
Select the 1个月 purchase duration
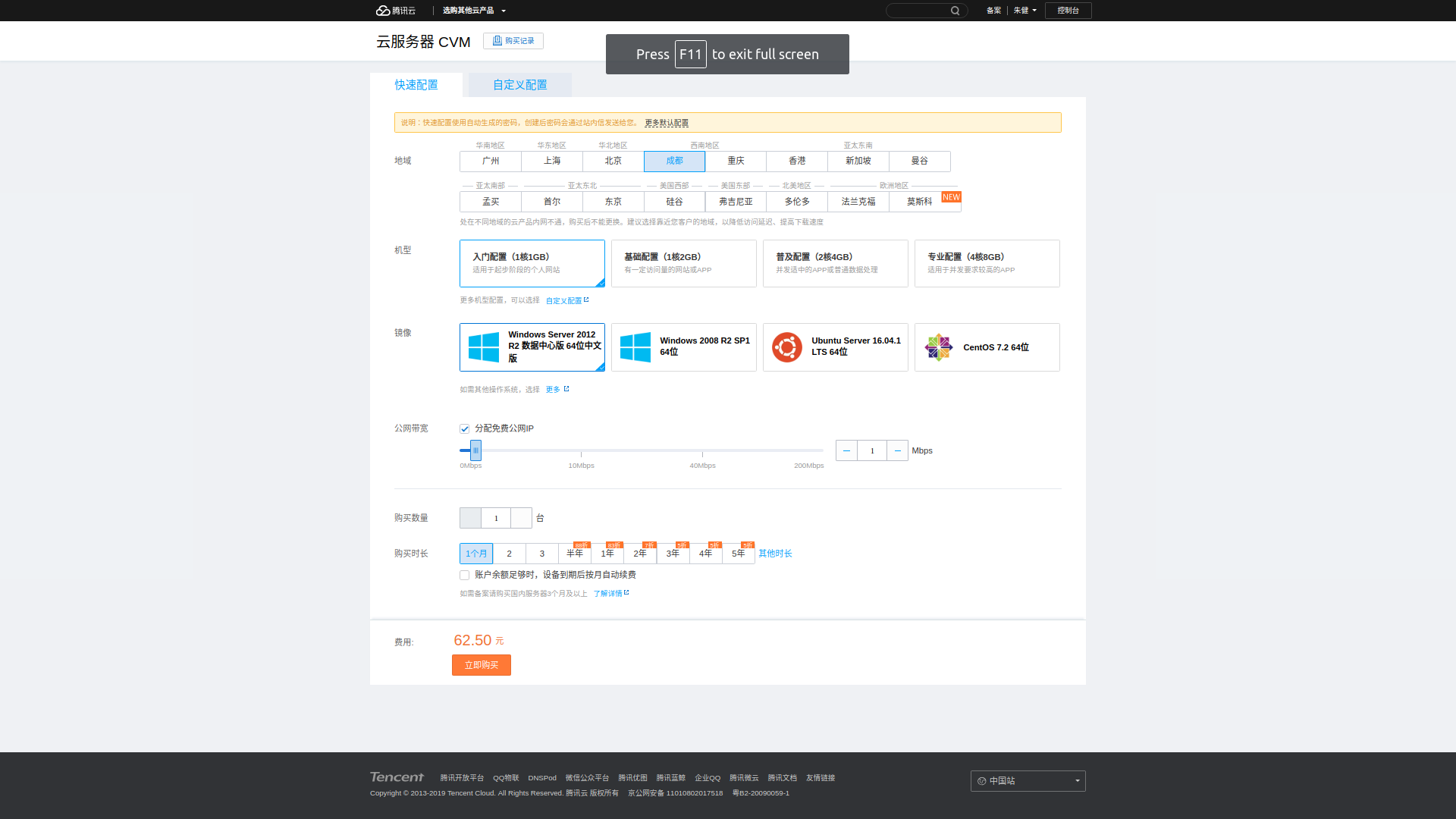point(476,554)
